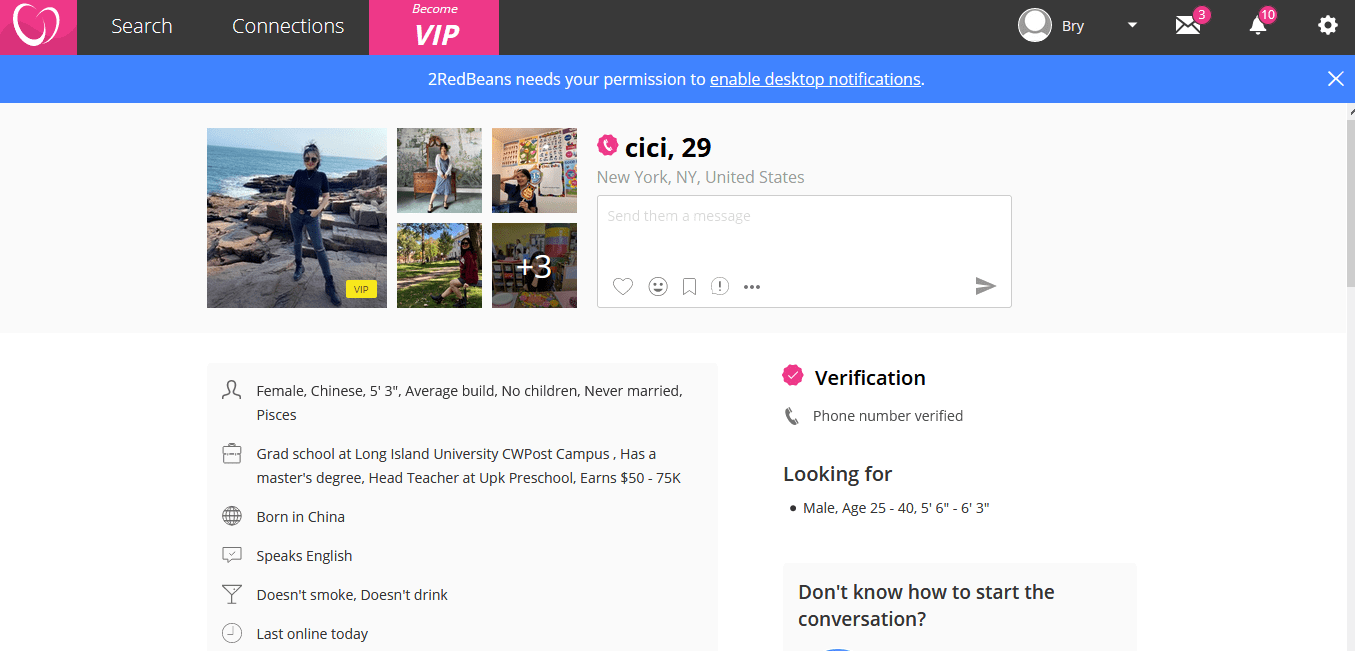This screenshot has height=651, width=1355.
Task: Click the Female, Chinese basic info text
Action: point(469,403)
